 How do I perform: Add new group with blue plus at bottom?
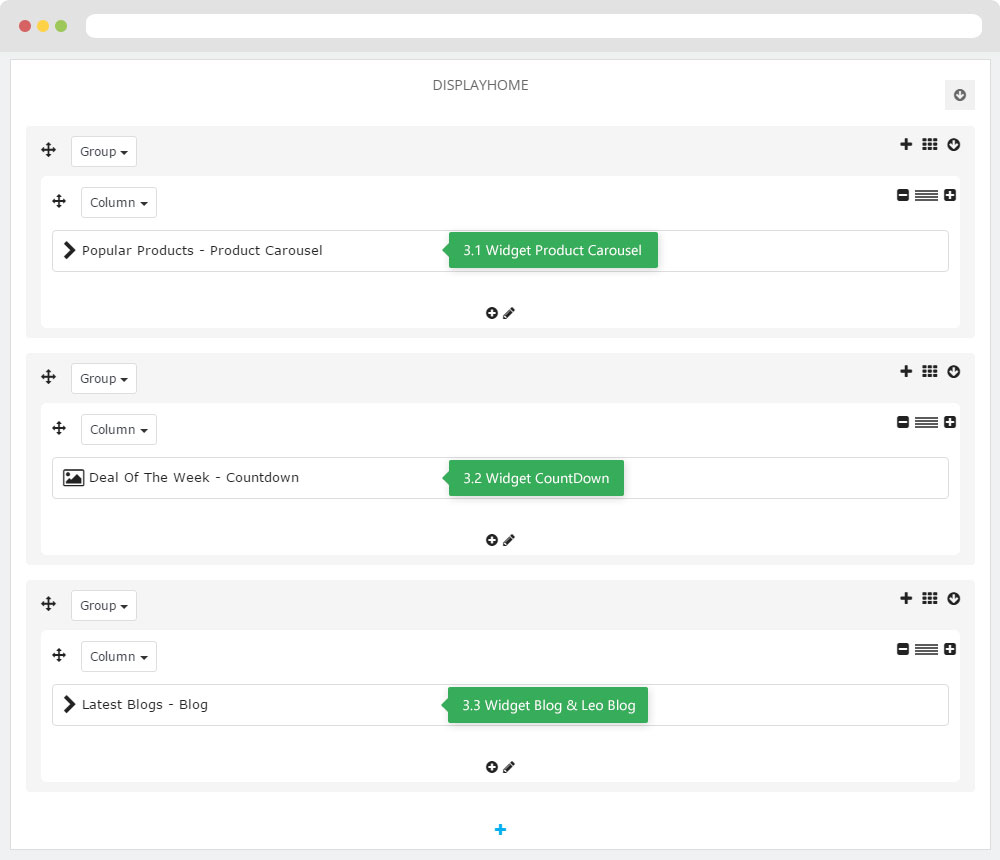(x=500, y=829)
